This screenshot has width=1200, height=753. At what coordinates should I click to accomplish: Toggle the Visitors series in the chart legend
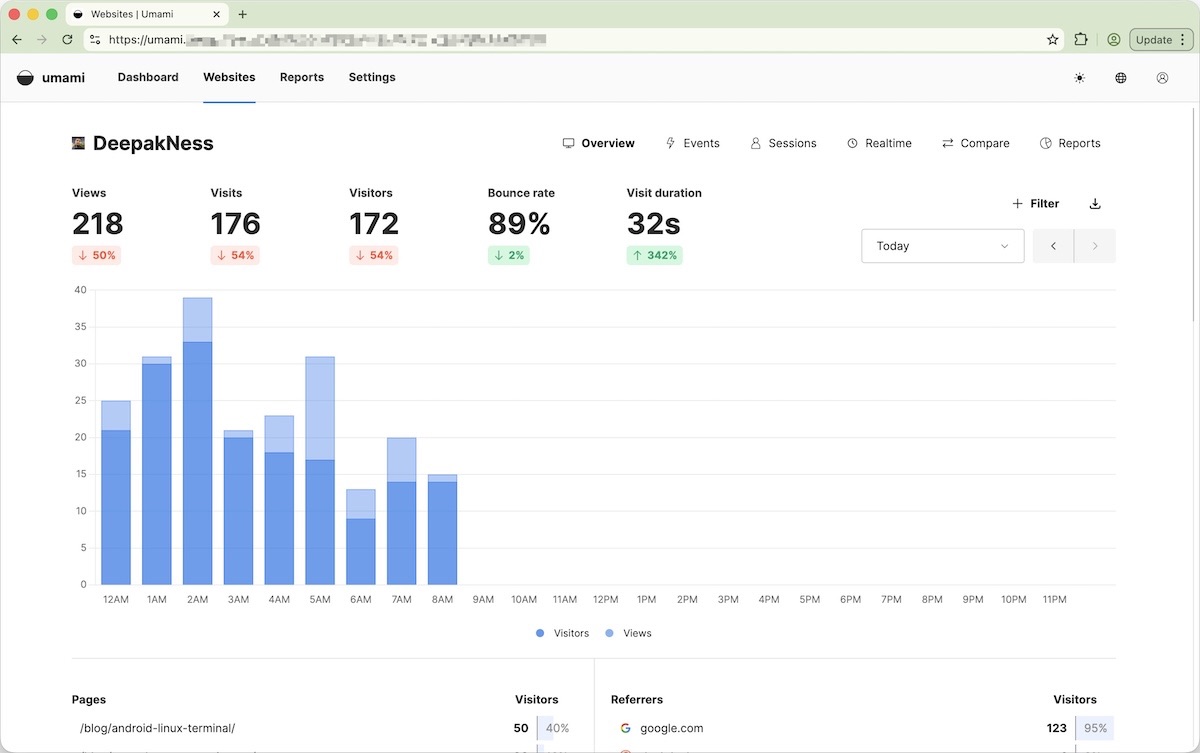click(561, 633)
